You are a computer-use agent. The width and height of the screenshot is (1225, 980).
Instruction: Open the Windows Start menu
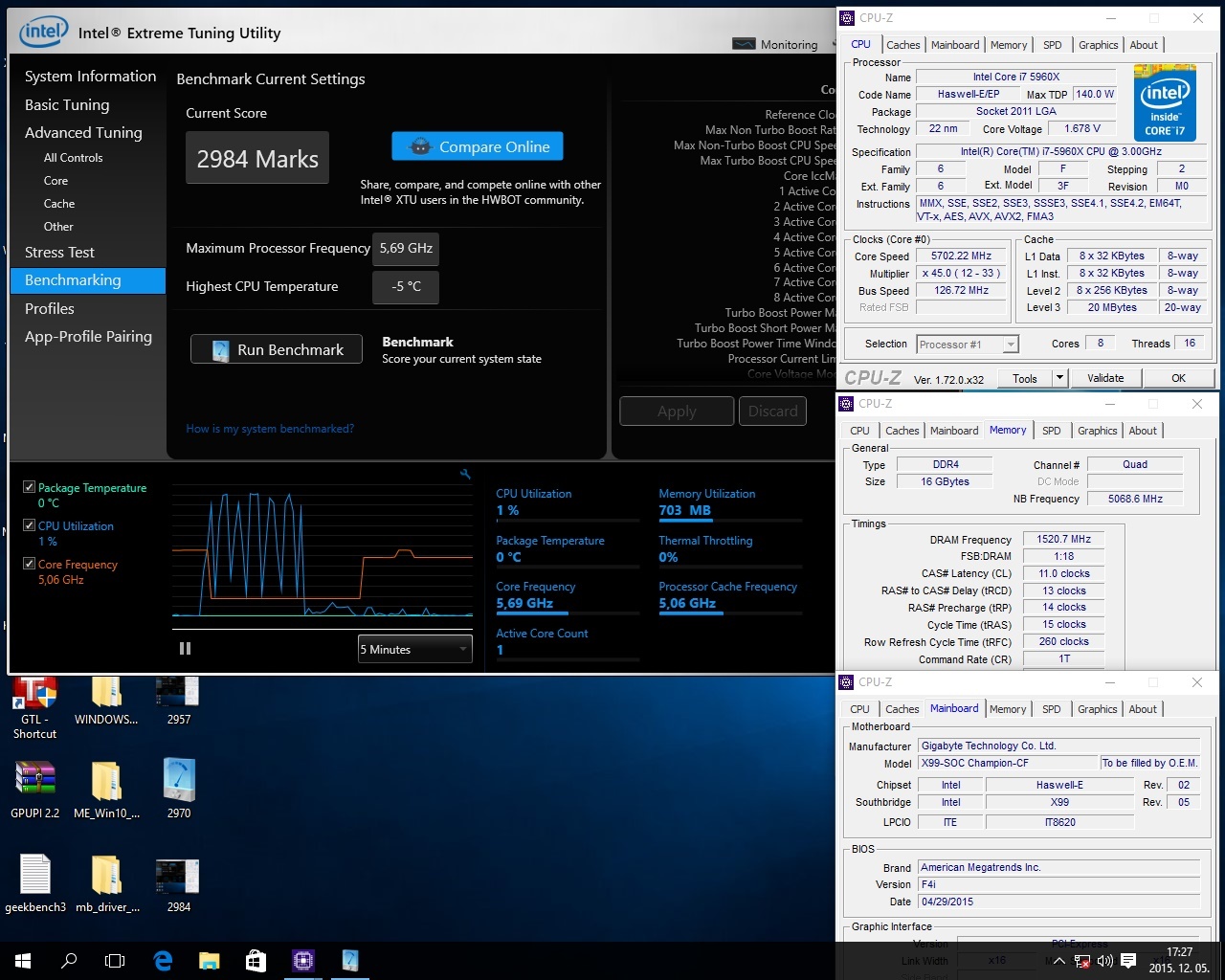click(23, 961)
